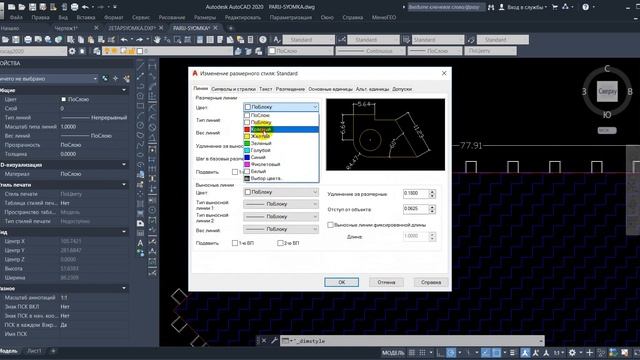The height and width of the screenshot is (360, 640).
Task: Toggle the lineweight display icon in the status bar
Action: [x=513, y=353]
